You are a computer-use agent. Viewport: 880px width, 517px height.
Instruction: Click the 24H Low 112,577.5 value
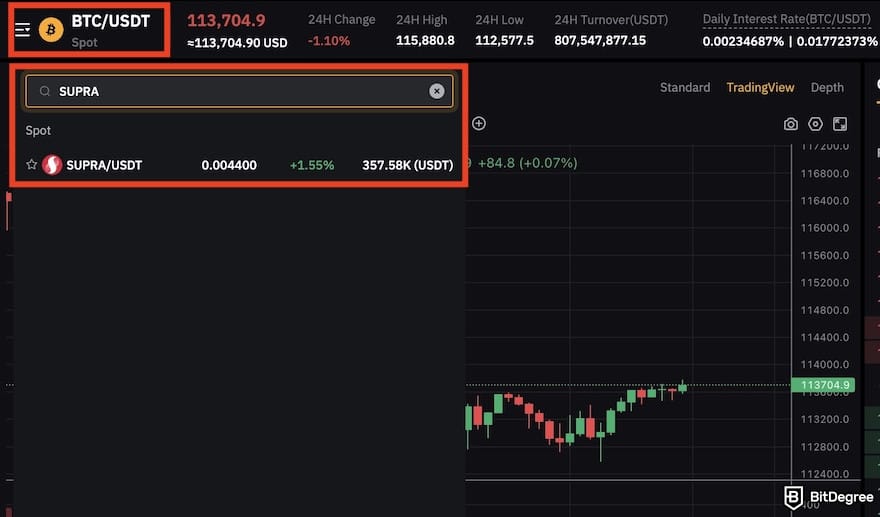coord(505,40)
